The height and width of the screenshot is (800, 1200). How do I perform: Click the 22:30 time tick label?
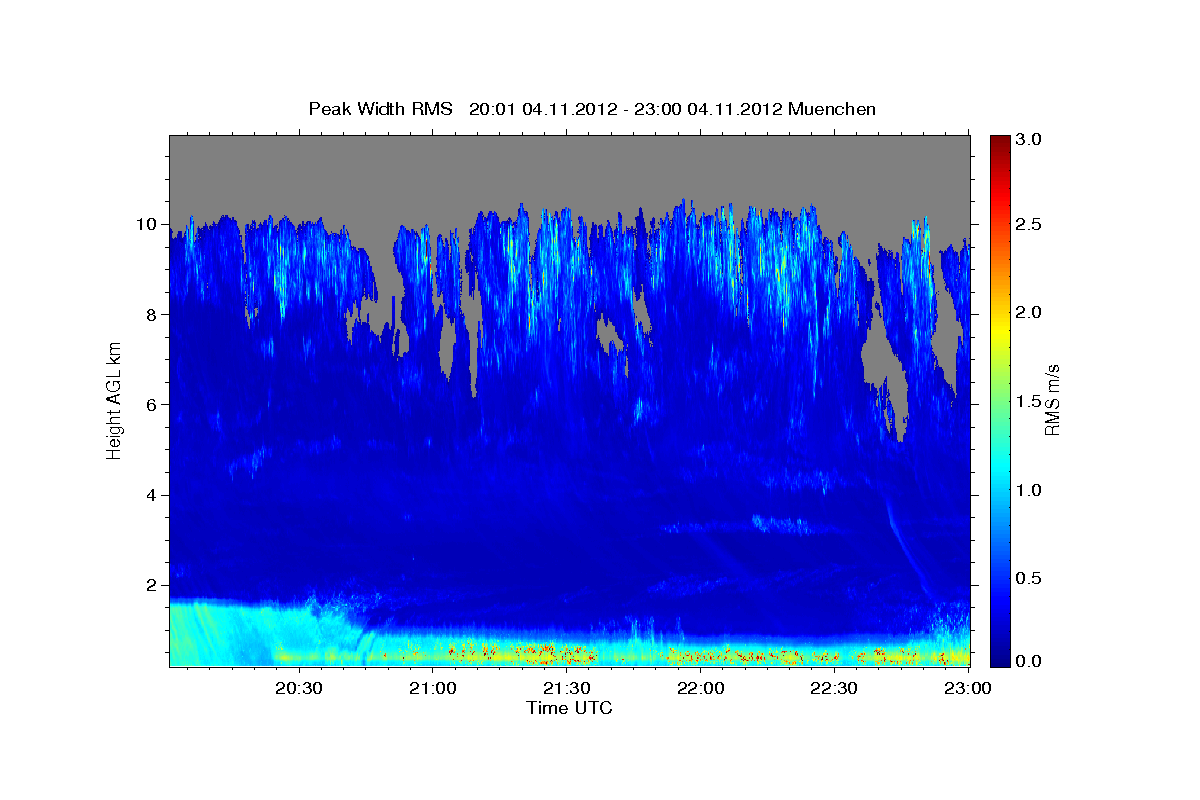(835, 689)
